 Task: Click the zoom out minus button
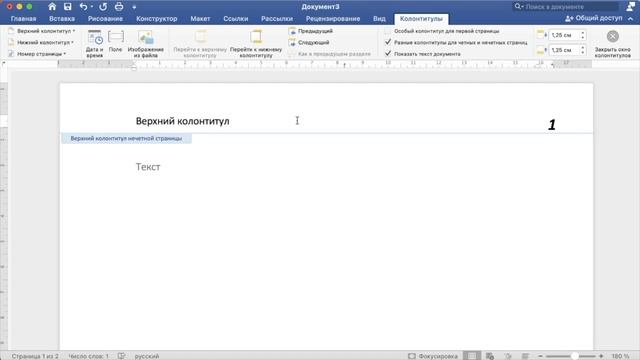(540, 356)
